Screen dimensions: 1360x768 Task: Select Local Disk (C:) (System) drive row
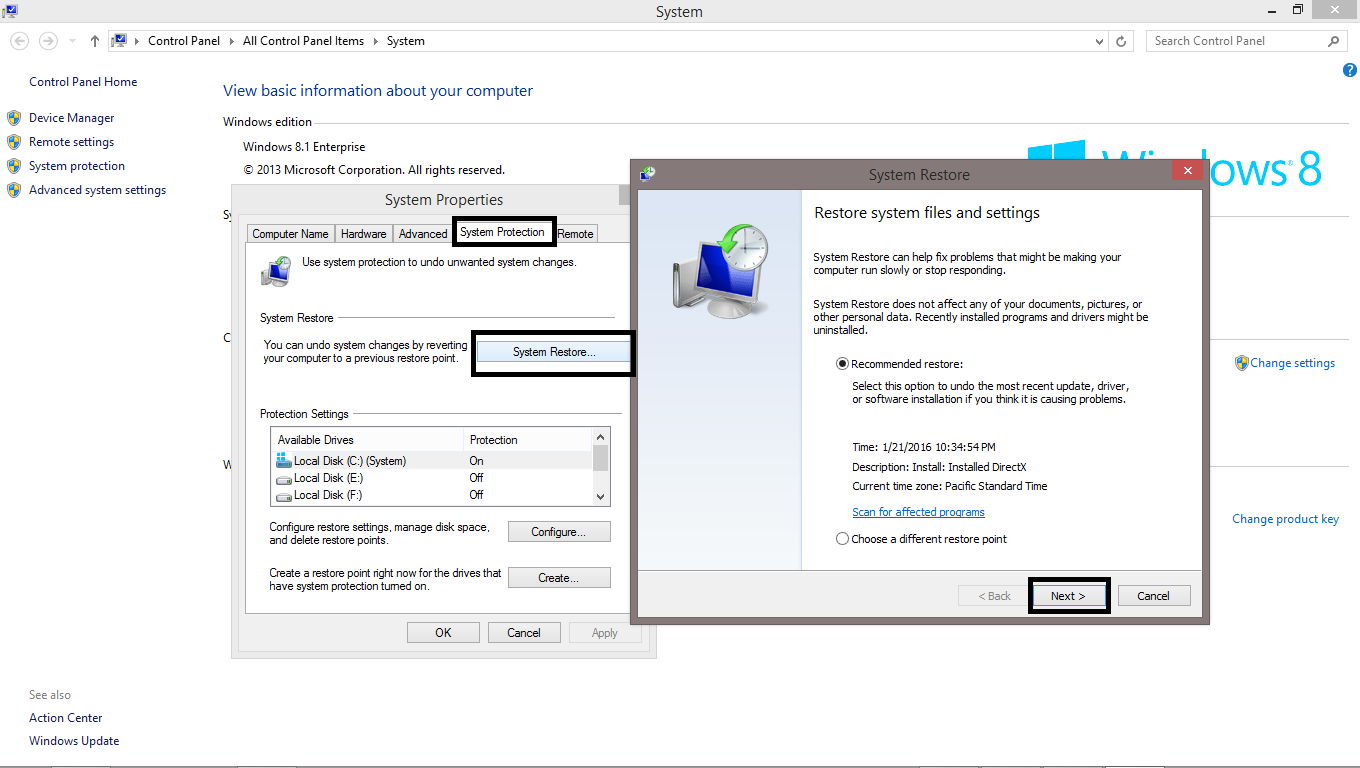click(x=432, y=461)
